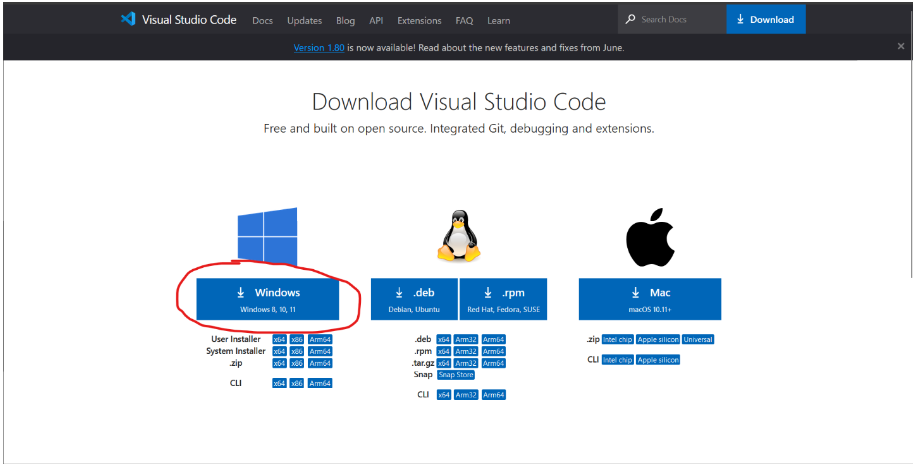Select Linux .deb x64 link
Image resolution: width=913 pixels, height=464 pixels.
coord(444,339)
